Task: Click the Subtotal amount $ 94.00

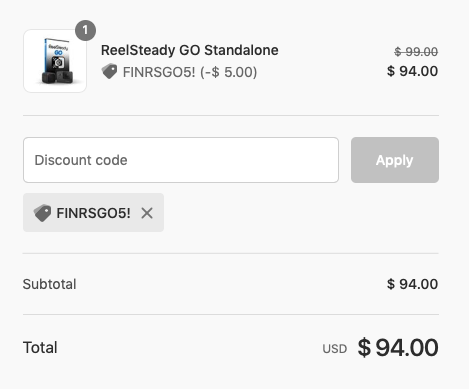Action: 412,284
